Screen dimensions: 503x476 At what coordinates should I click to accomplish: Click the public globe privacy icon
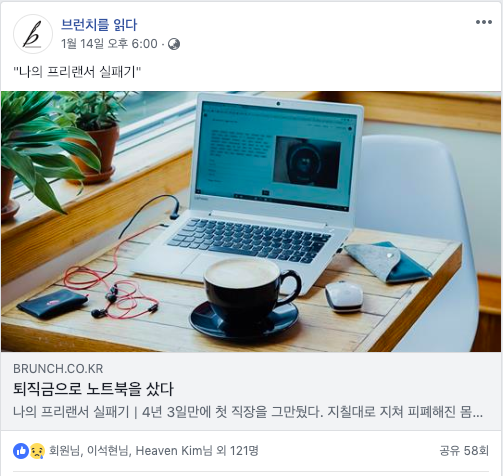pyautogui.click(x=174, y=44)
